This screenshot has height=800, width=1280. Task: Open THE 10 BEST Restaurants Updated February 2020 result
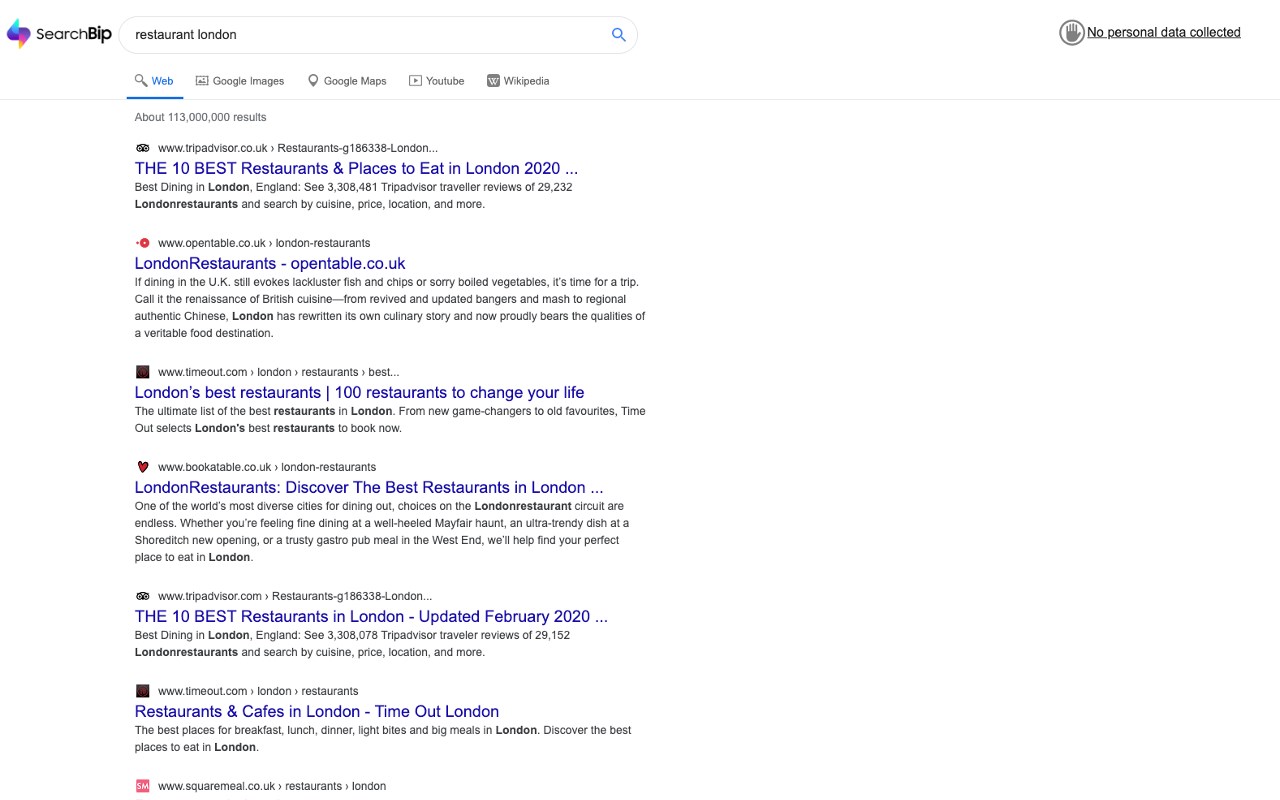click(x=371, y=616)
